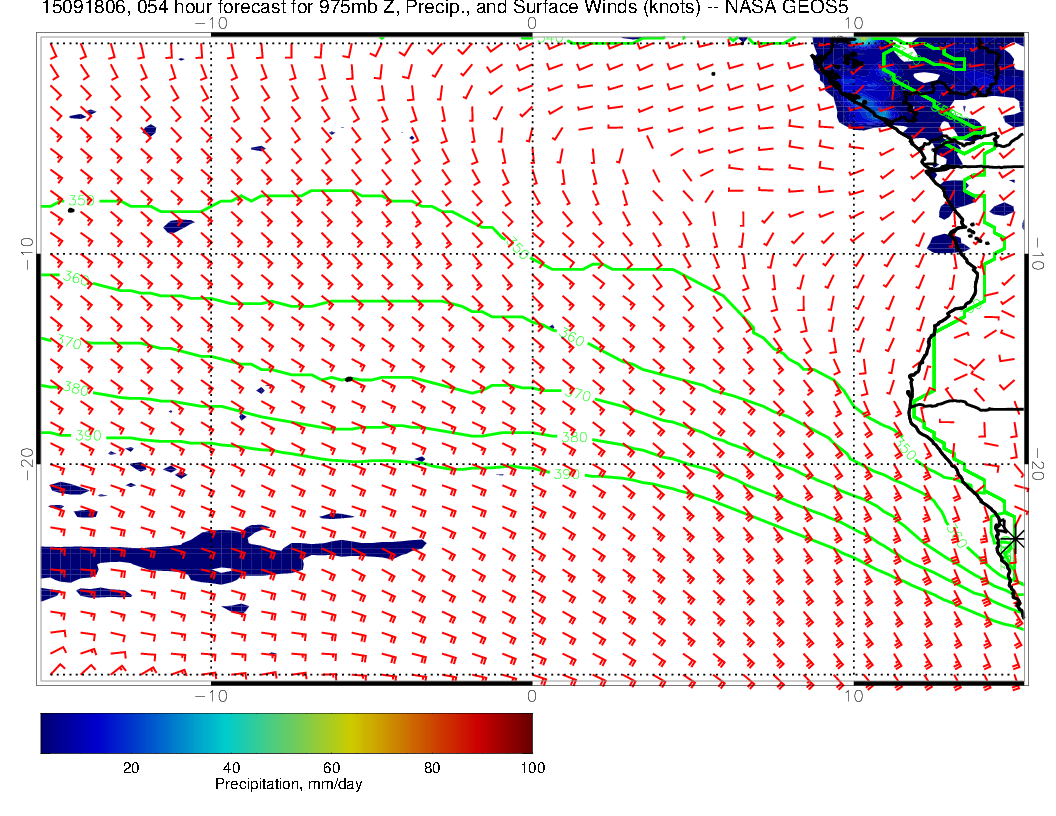Click the 350 contour label near the left edge
The image size is (1056, 816).
[x=80, y=202]
